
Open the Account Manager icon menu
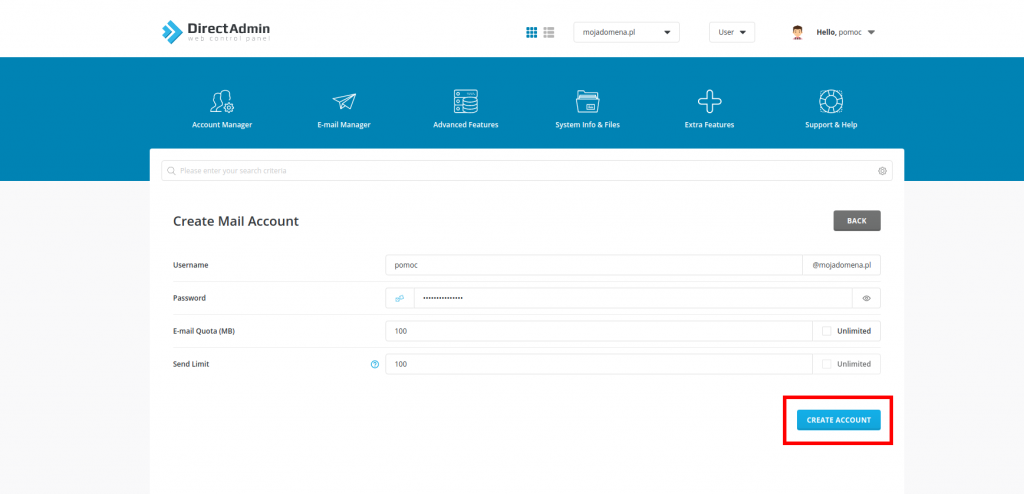(222, 102)
